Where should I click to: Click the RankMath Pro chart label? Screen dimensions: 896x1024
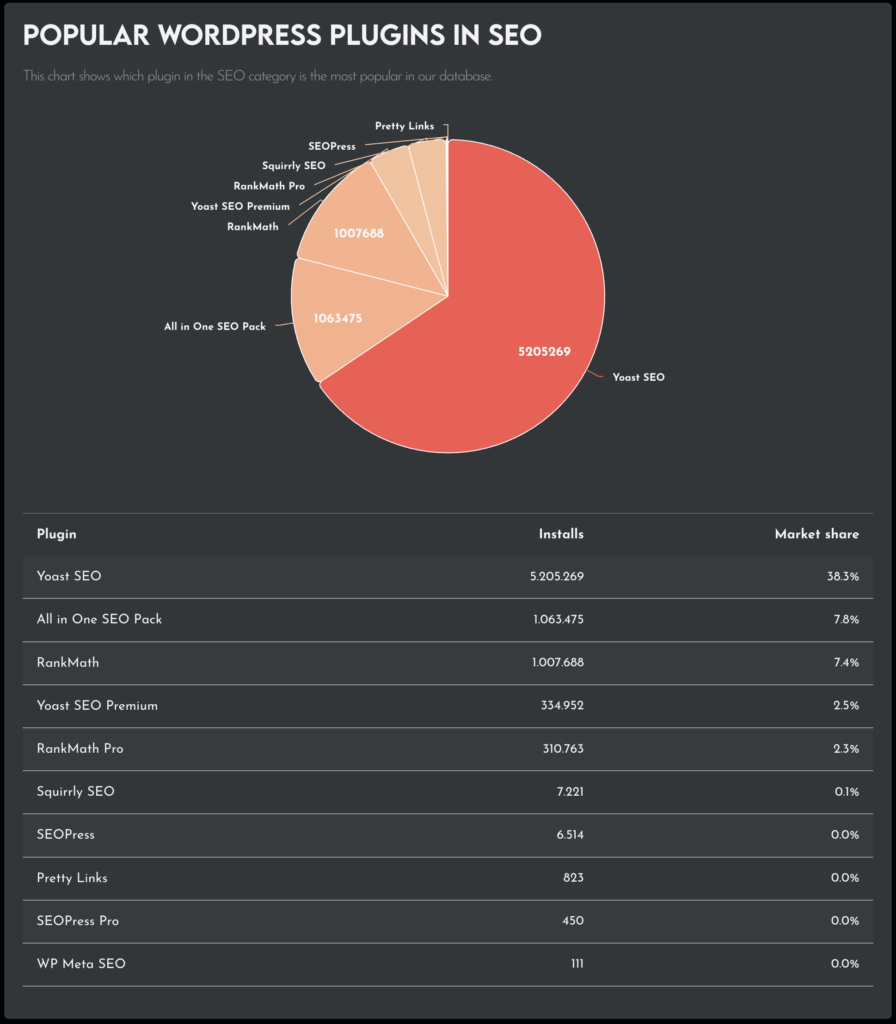(269, 186)
